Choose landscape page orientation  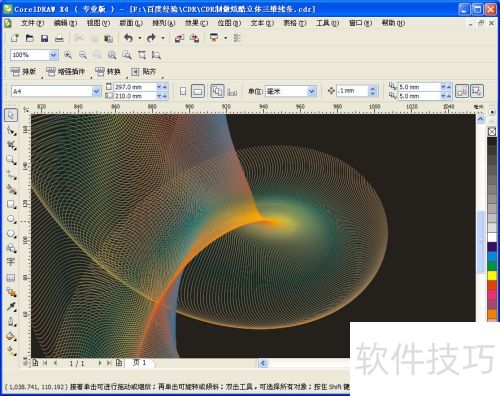tap(198, 91)
